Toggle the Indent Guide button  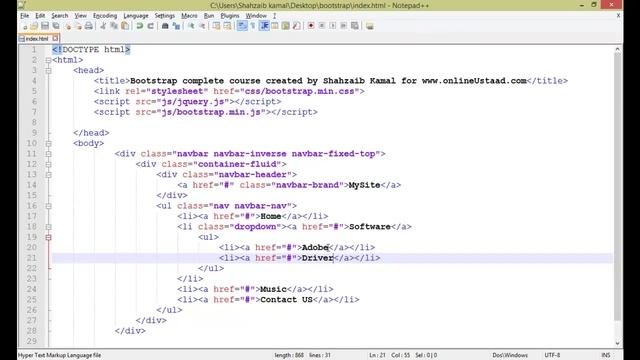(x=264, y=26)
